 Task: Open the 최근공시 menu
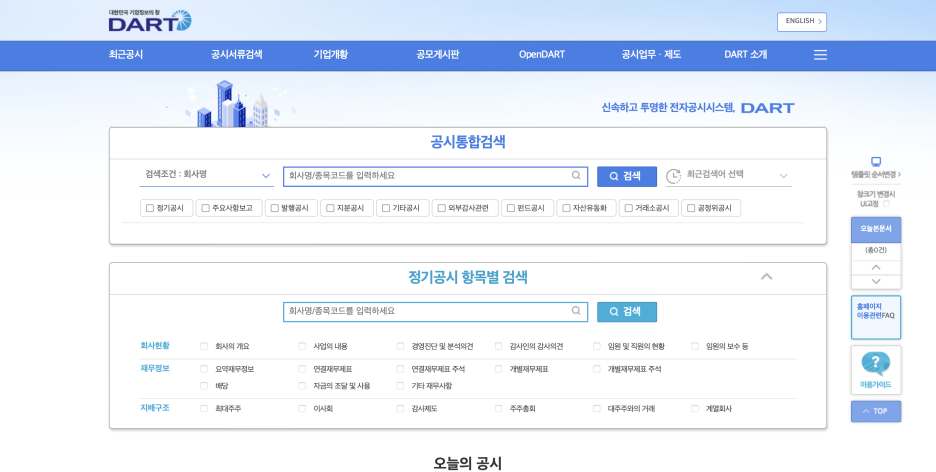tap(126, 54)
